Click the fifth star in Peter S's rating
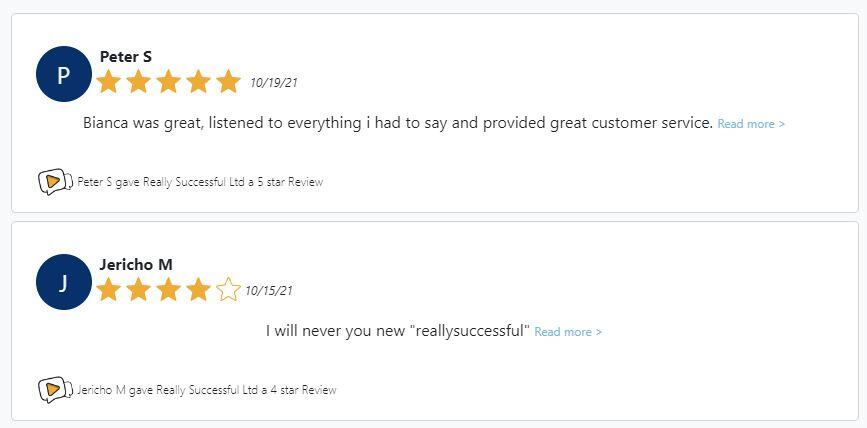 pos(229,82)
